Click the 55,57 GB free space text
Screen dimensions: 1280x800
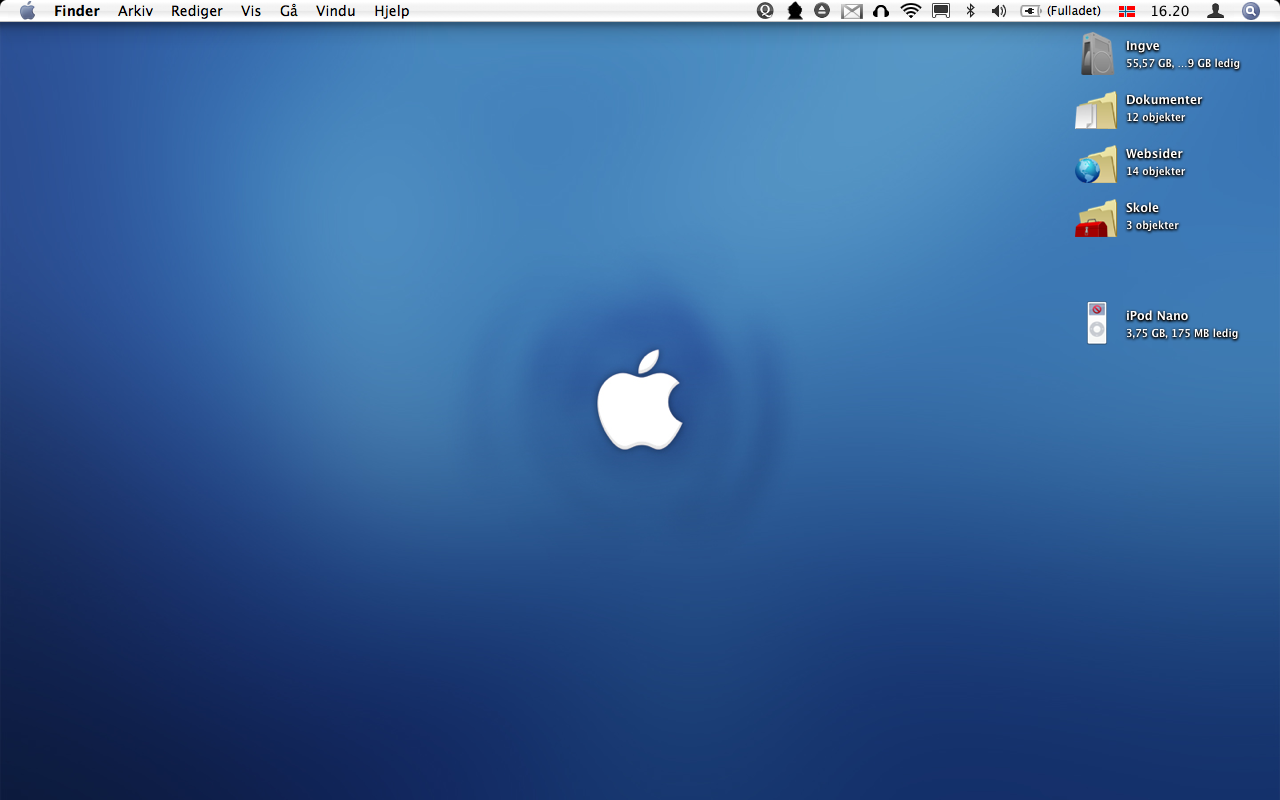(1183, 64)
